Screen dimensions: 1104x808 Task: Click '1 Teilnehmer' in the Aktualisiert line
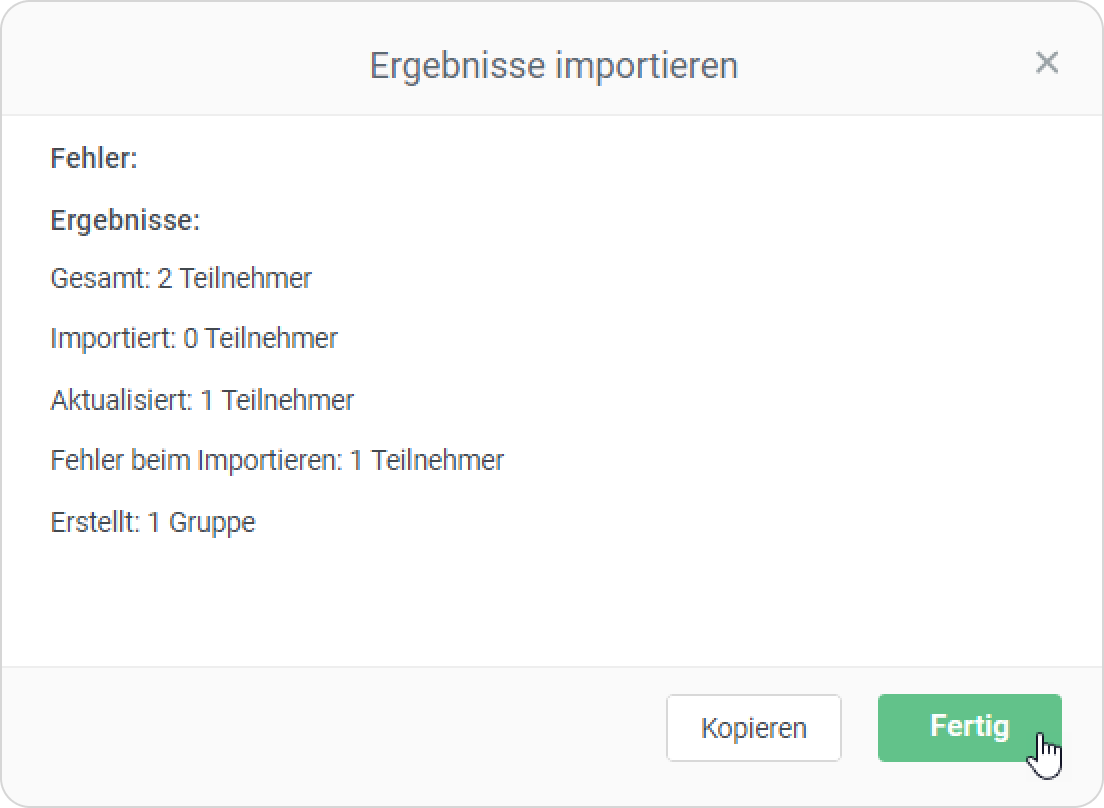[278, 400]
